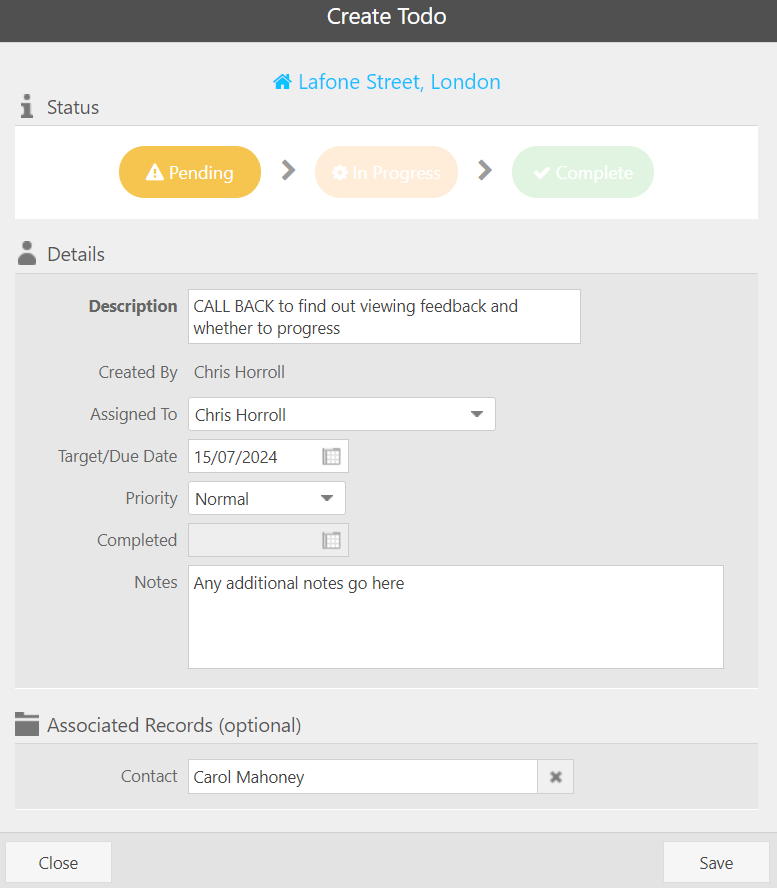Screen dimensions: 777x888
Task: Click the chevron before Complete status
Action: coord(485,170)
